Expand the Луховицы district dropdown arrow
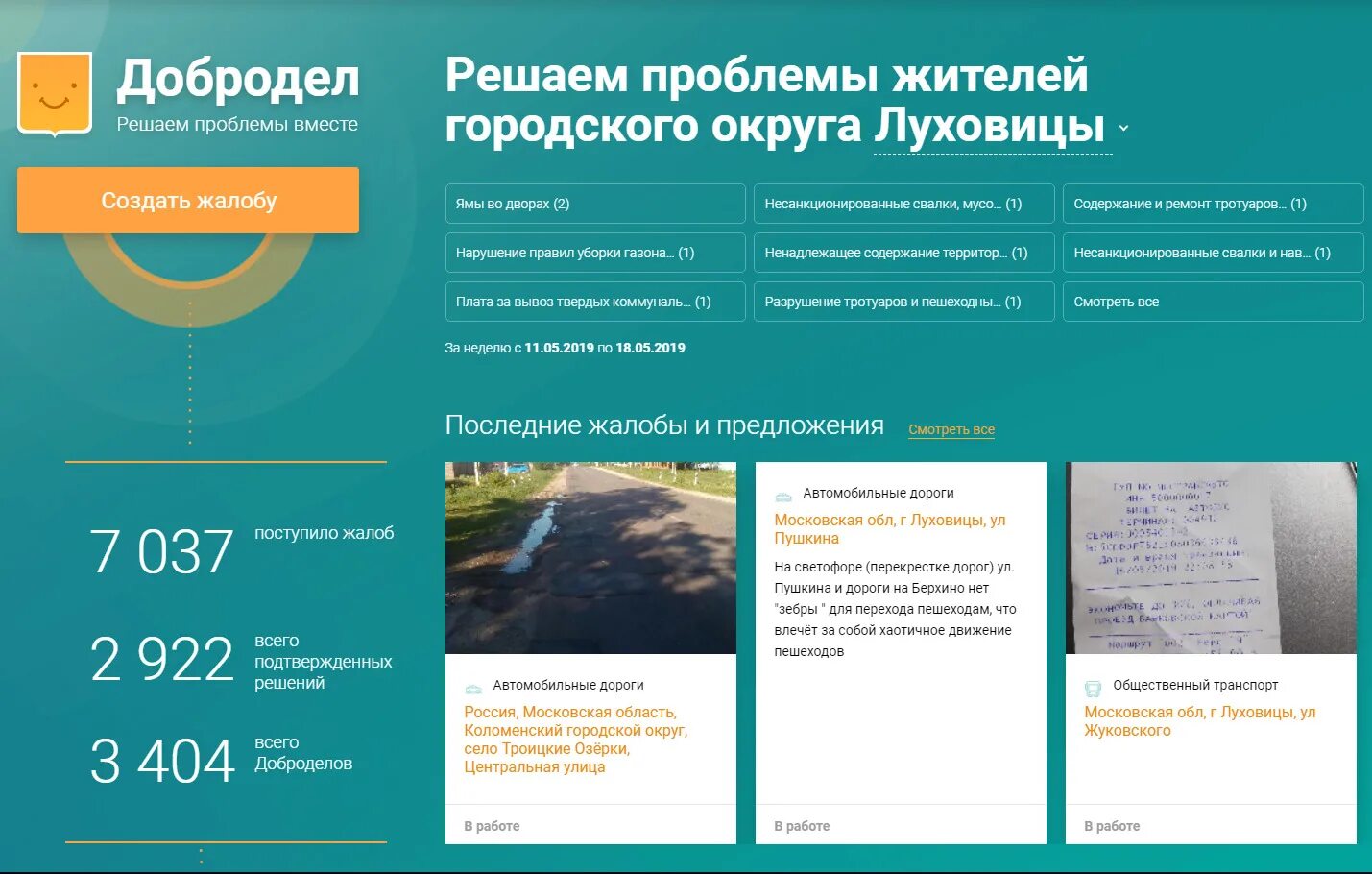 pos(1124,128)
